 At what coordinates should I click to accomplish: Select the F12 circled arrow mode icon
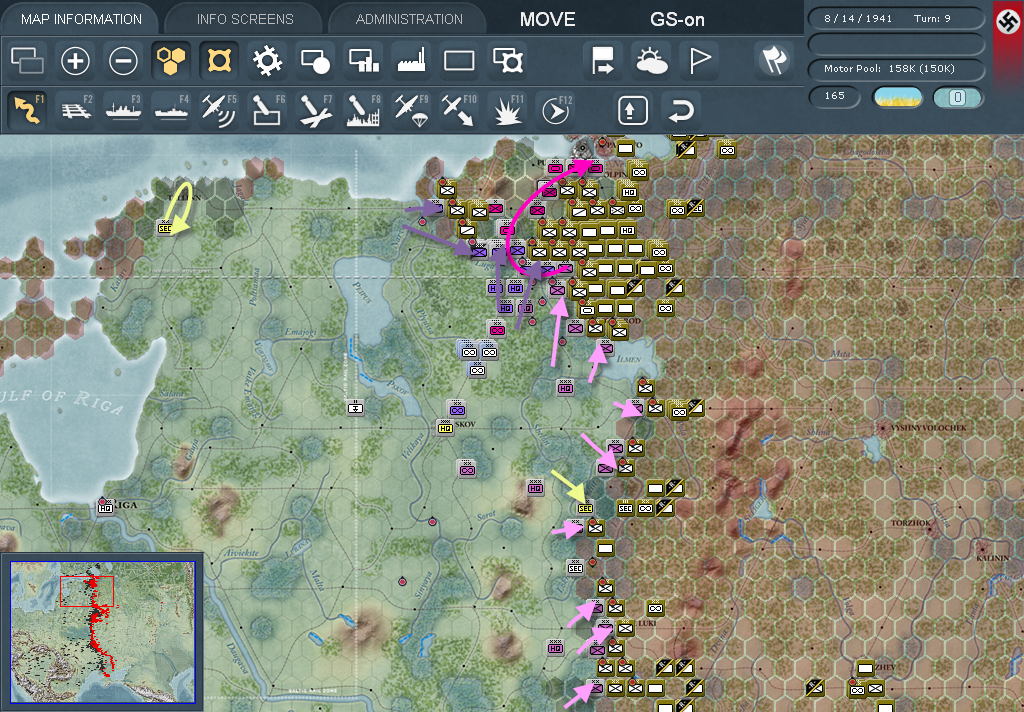pyautogui.click(x=556, y=110)
